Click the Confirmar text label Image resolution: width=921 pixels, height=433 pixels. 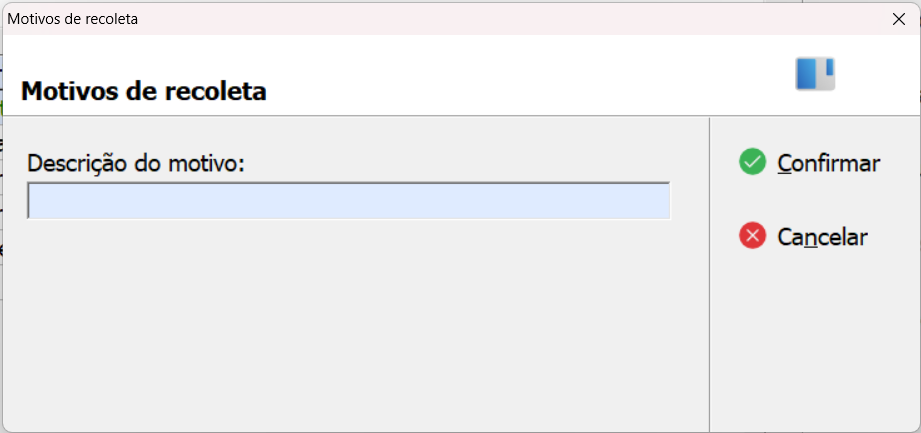pos(829,163)
